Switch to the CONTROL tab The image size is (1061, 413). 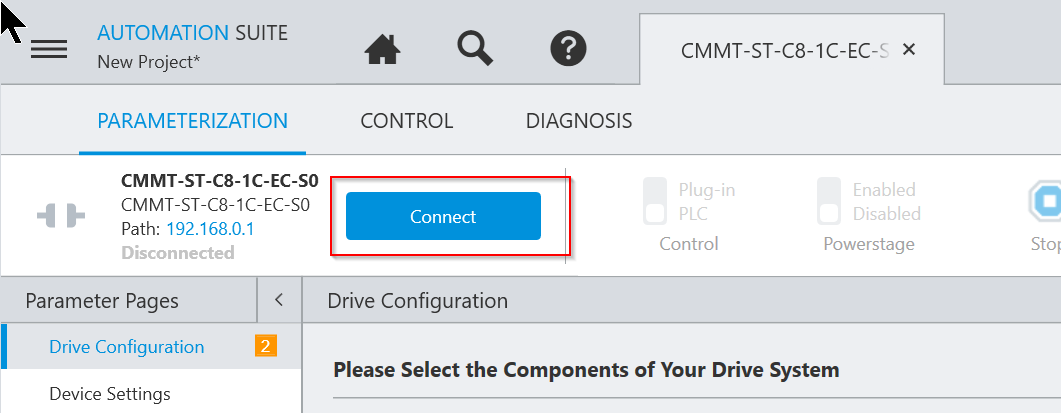coord(407,121)
